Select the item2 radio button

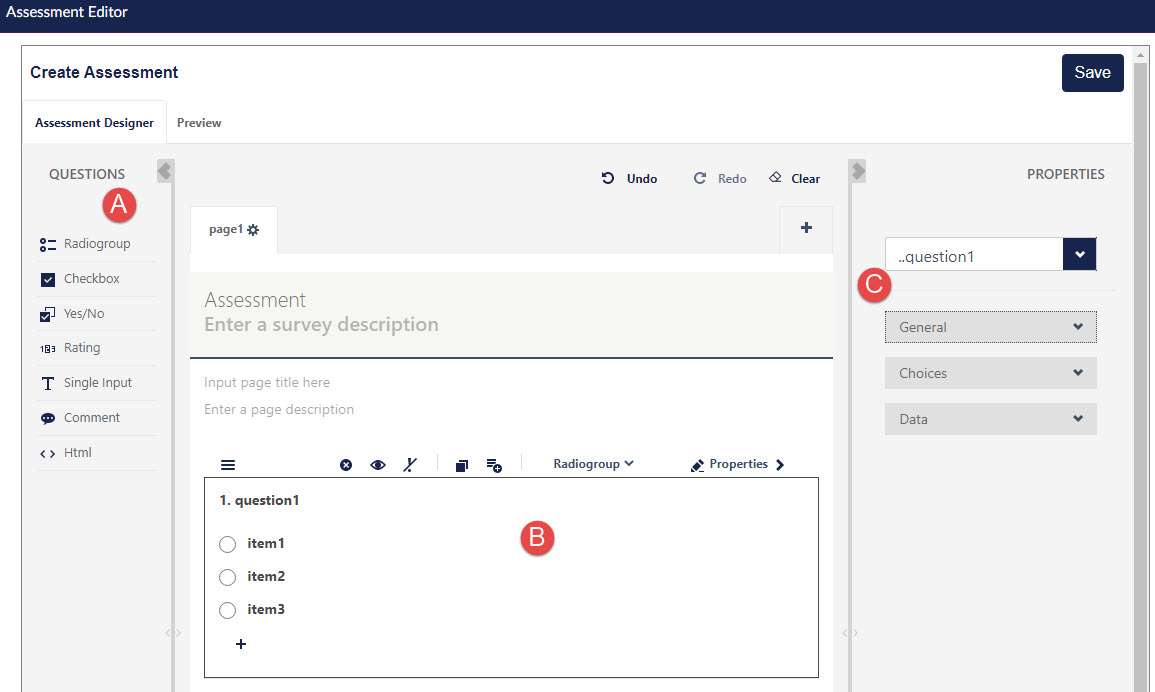[x=227, y=577]
